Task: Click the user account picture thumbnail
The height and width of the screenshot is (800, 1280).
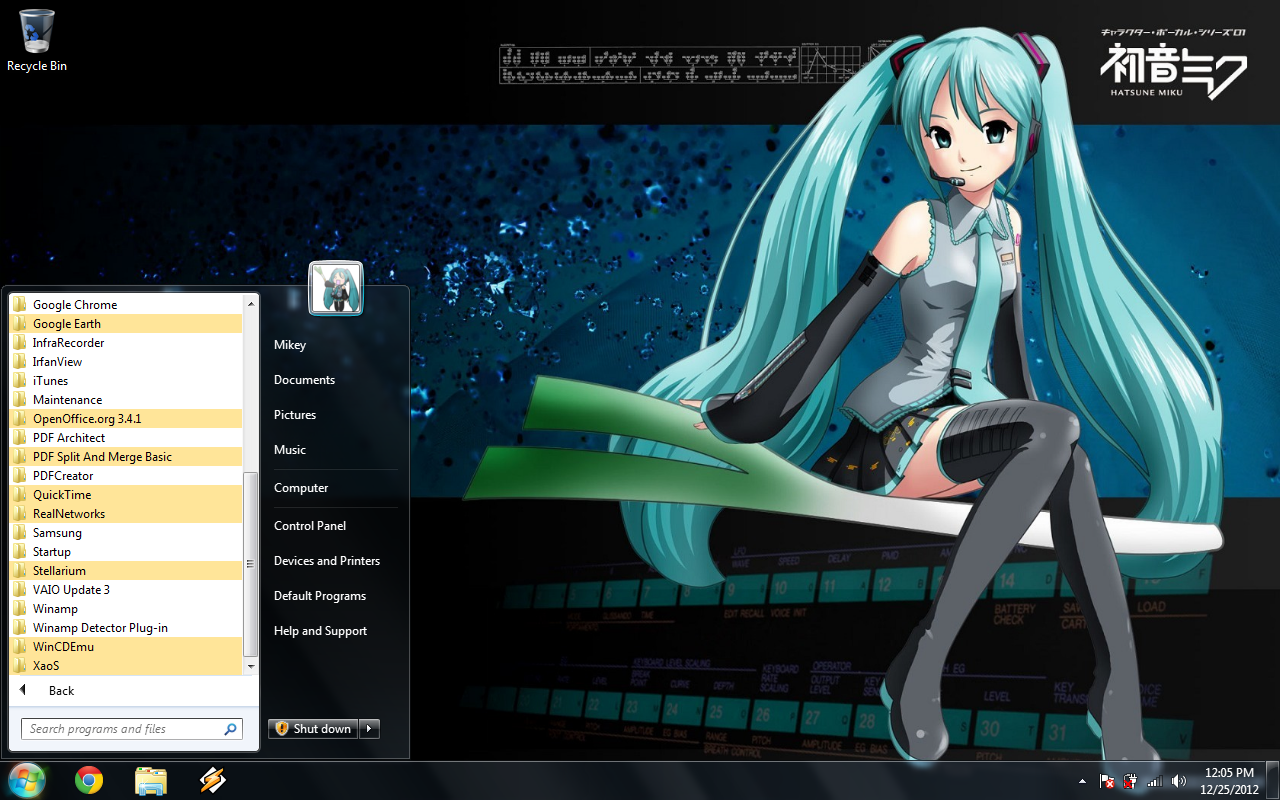Action: pos(336,288)
